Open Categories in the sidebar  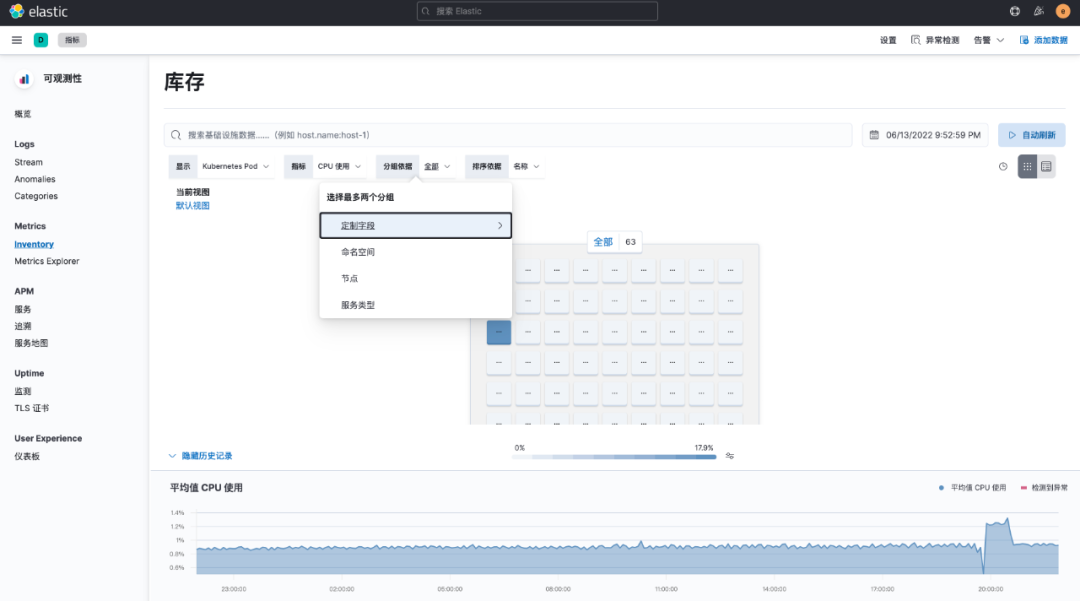click(x=36, y=196)
